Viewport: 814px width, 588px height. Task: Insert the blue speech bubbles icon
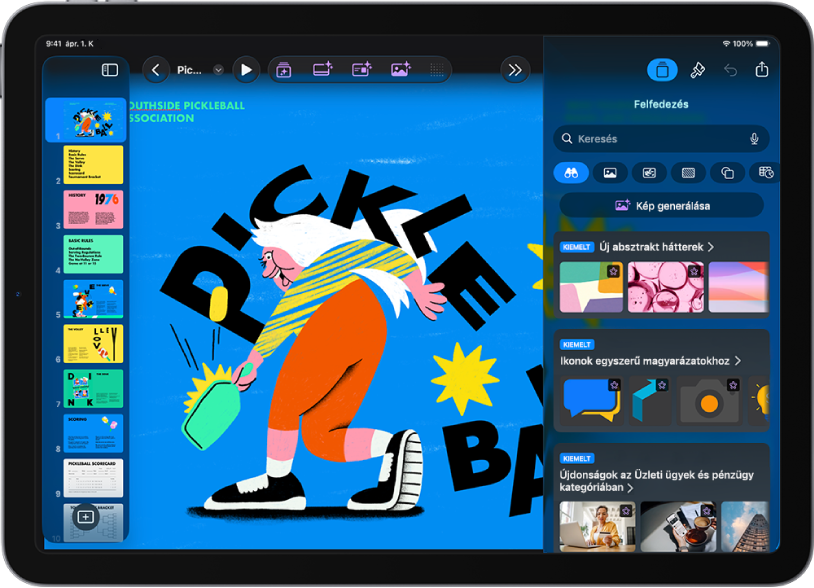coord(592,401)
